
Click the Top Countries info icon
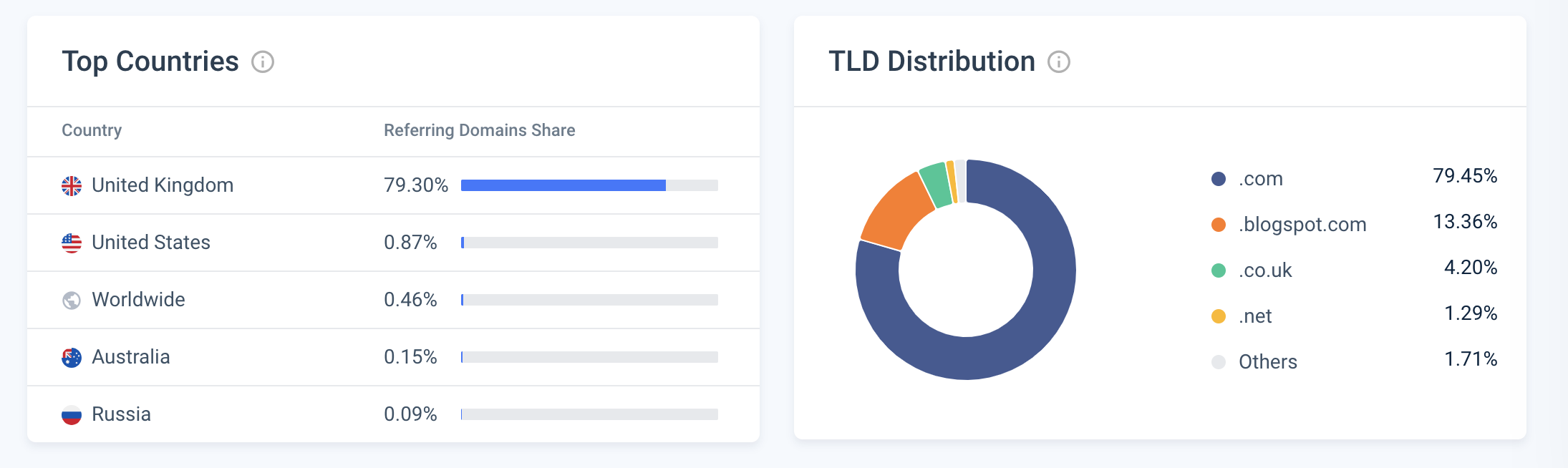click(263, 62)
